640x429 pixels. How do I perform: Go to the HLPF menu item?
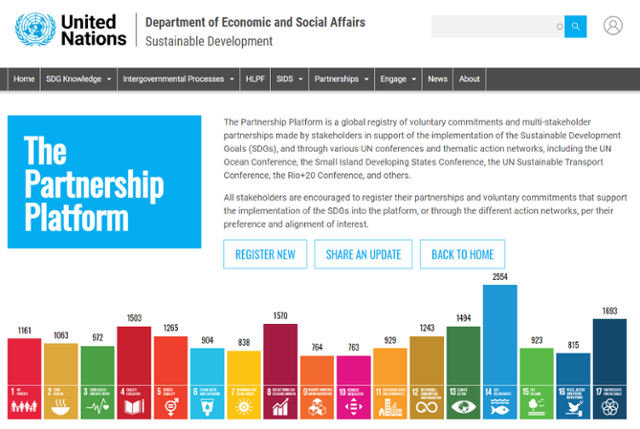coord(256,79)
